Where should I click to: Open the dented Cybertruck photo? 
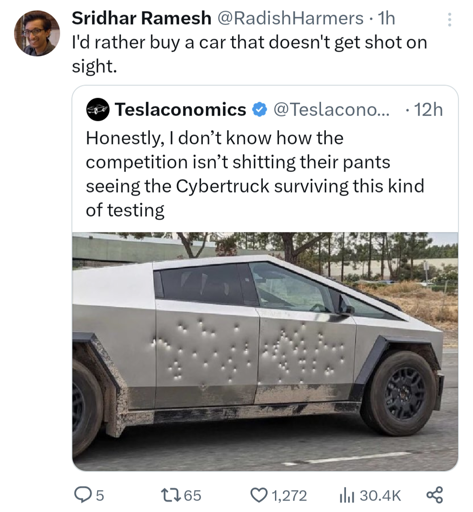pyautogui.click(x=265, y=351)
